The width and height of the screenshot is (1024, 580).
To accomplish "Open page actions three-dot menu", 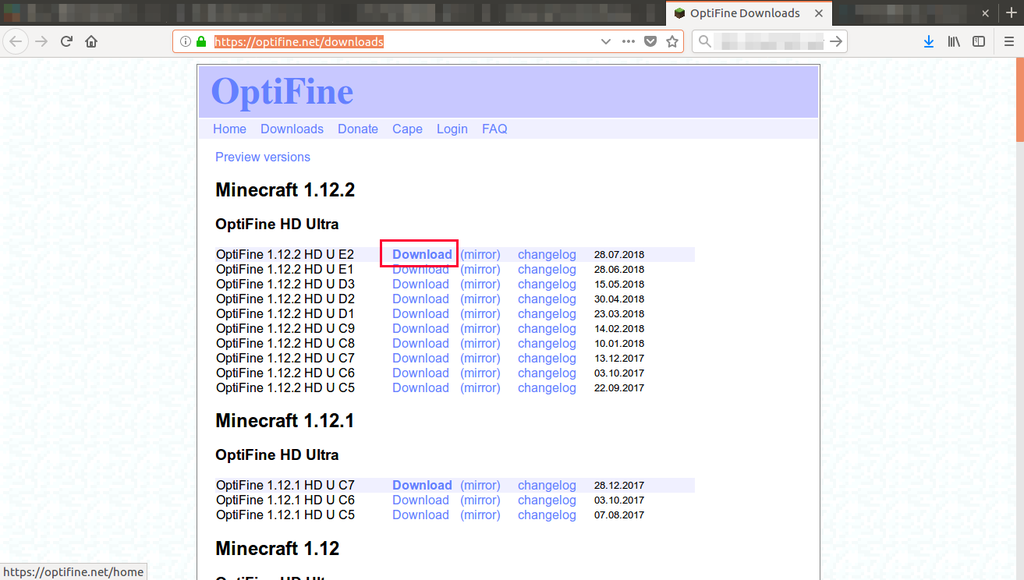I will click(628, 42).
